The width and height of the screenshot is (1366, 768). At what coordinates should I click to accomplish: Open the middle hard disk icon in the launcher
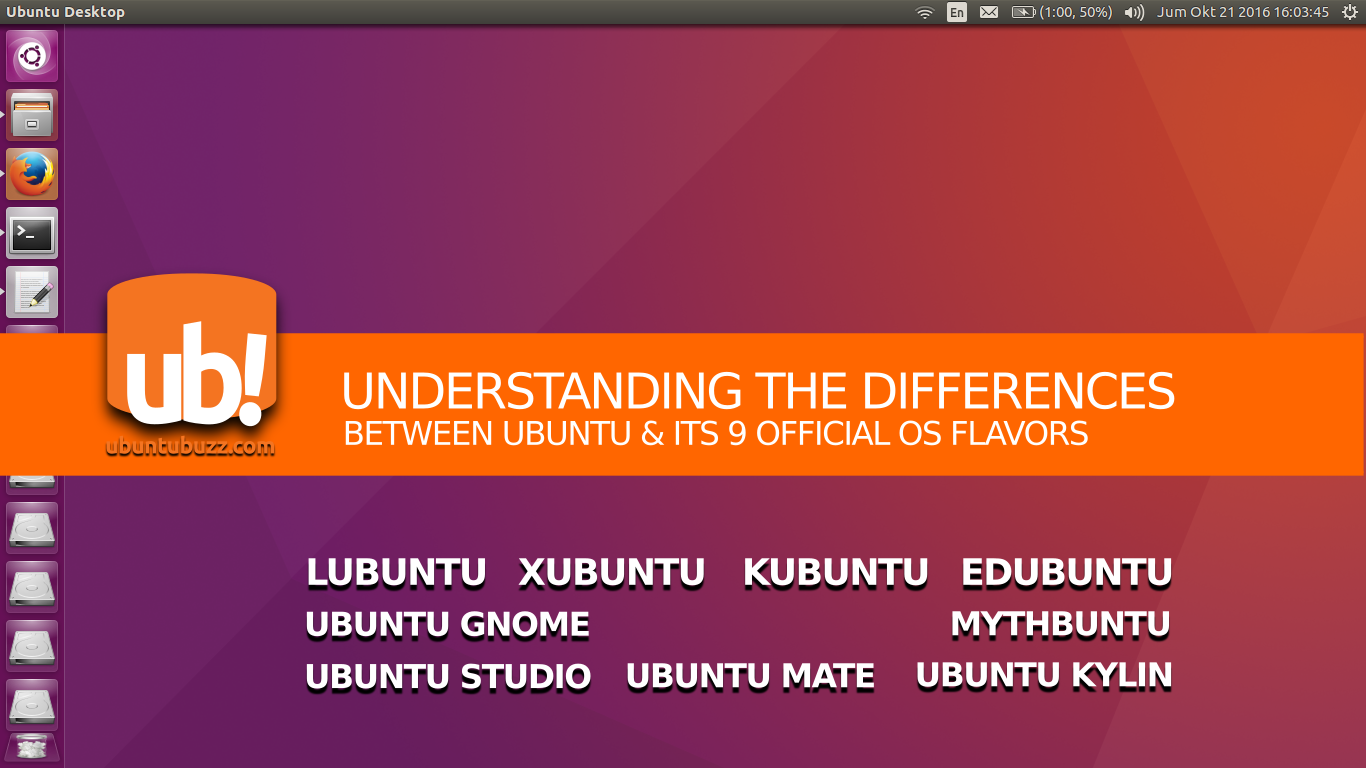pyautogui.click(x=32, y=585)
